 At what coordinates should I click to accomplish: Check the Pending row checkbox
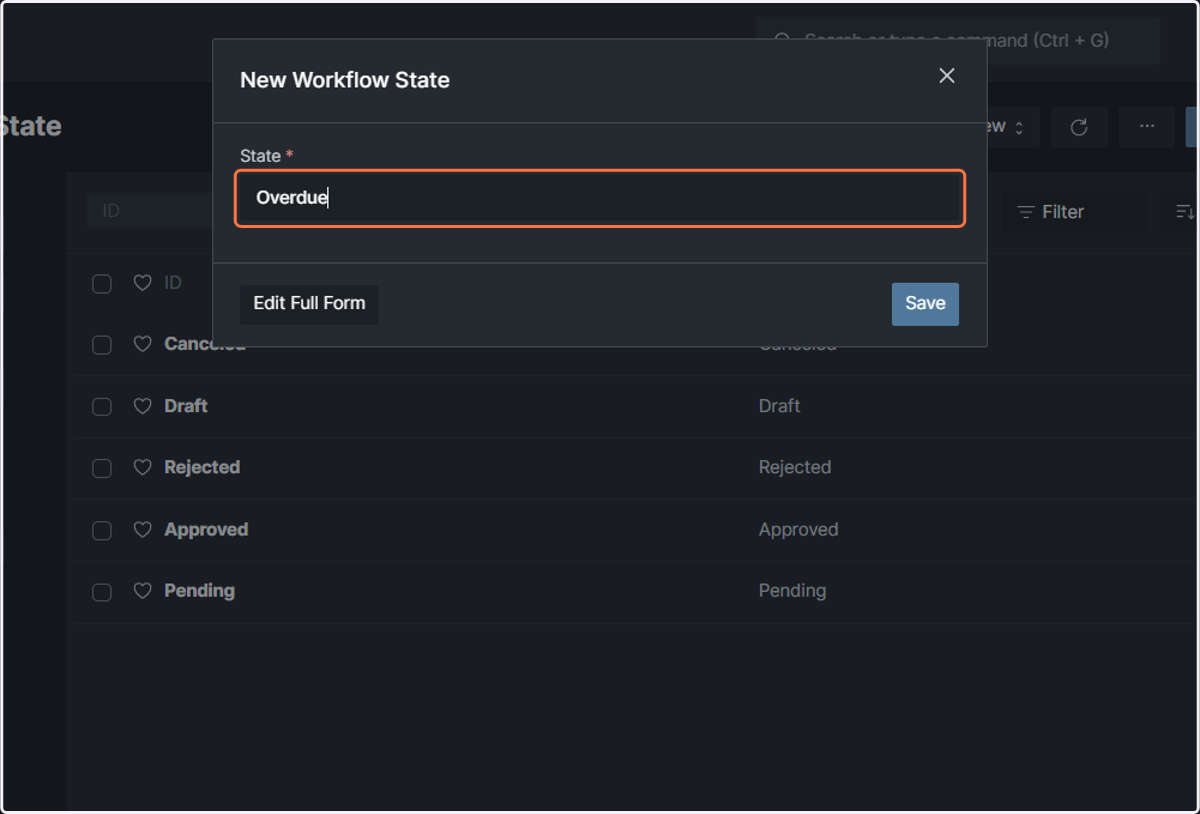click(102, 592)
